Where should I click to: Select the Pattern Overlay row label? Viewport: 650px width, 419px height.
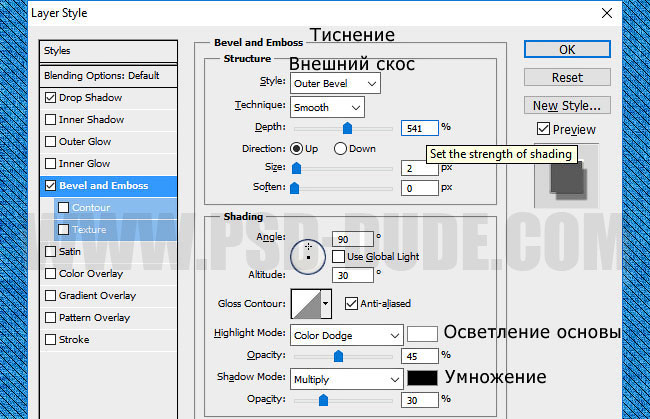tap(95, 317)
